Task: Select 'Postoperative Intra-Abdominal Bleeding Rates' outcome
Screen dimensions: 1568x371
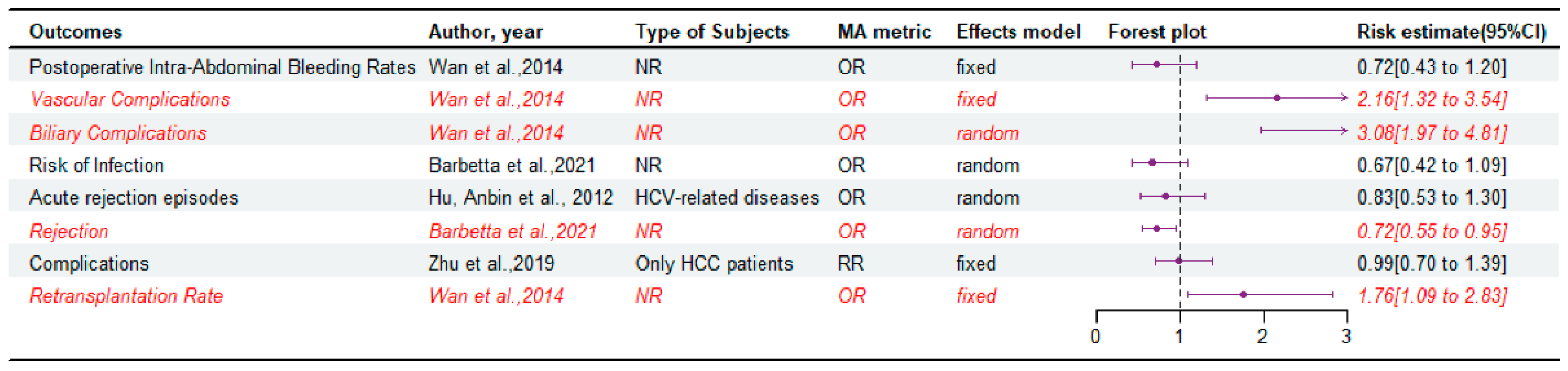Action: (222, 67)
